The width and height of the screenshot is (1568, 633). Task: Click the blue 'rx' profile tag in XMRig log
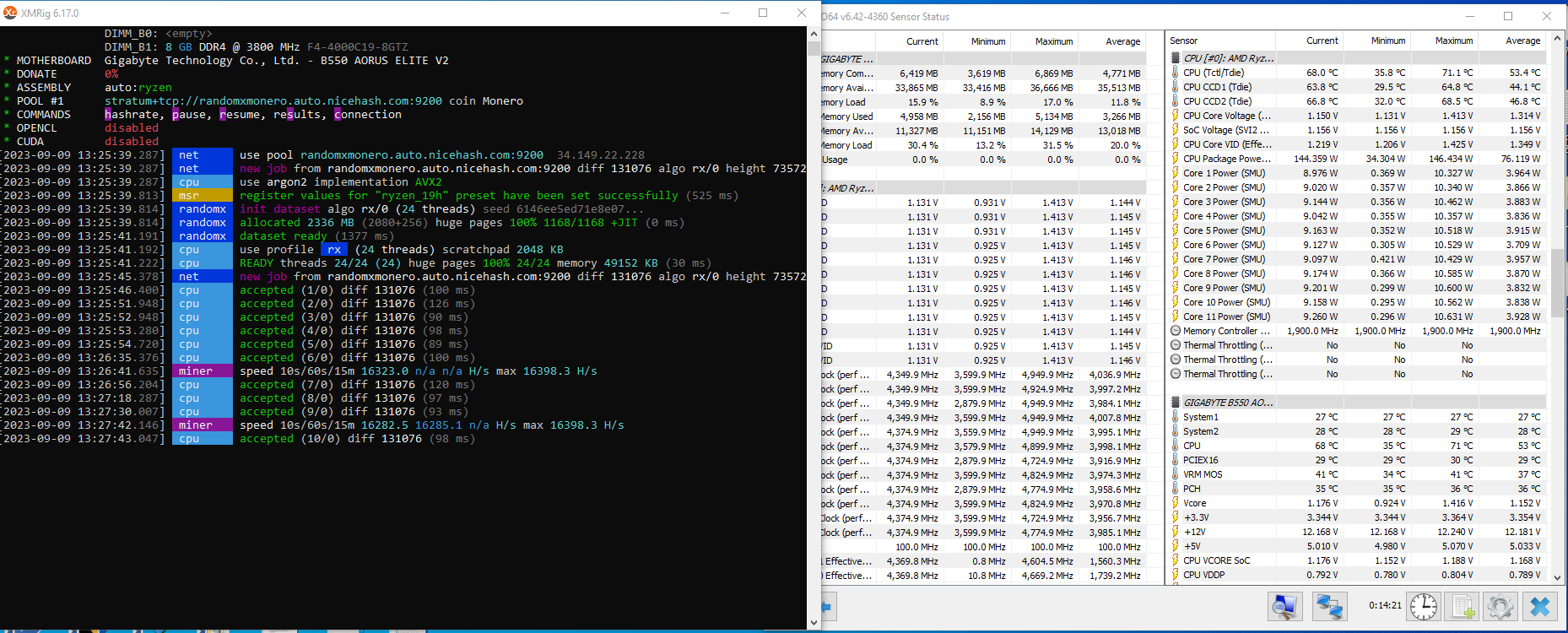334,249
